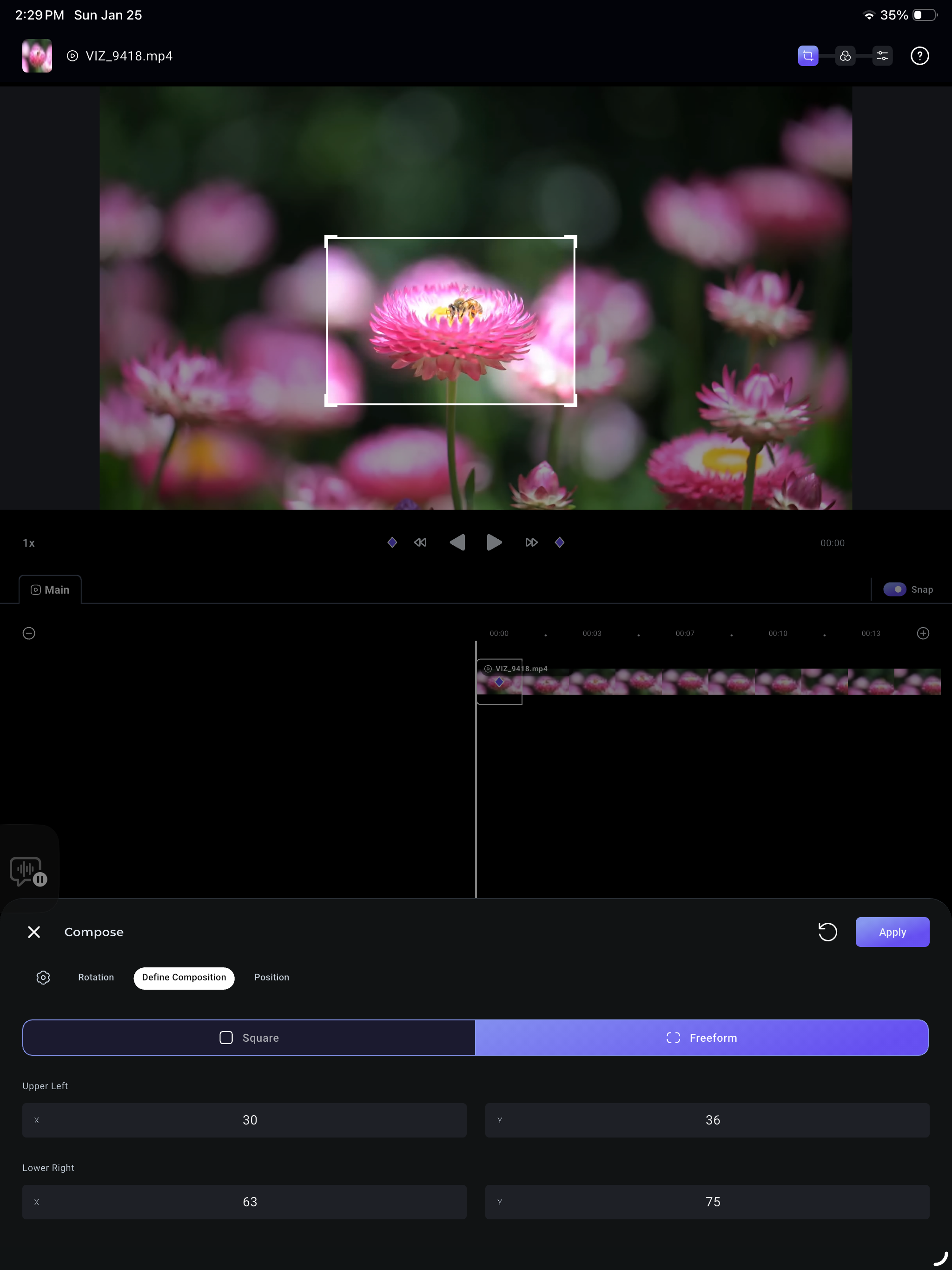Open compose settings gear icon
This screenshot has height=1270, width=952.
pos(43,977)
